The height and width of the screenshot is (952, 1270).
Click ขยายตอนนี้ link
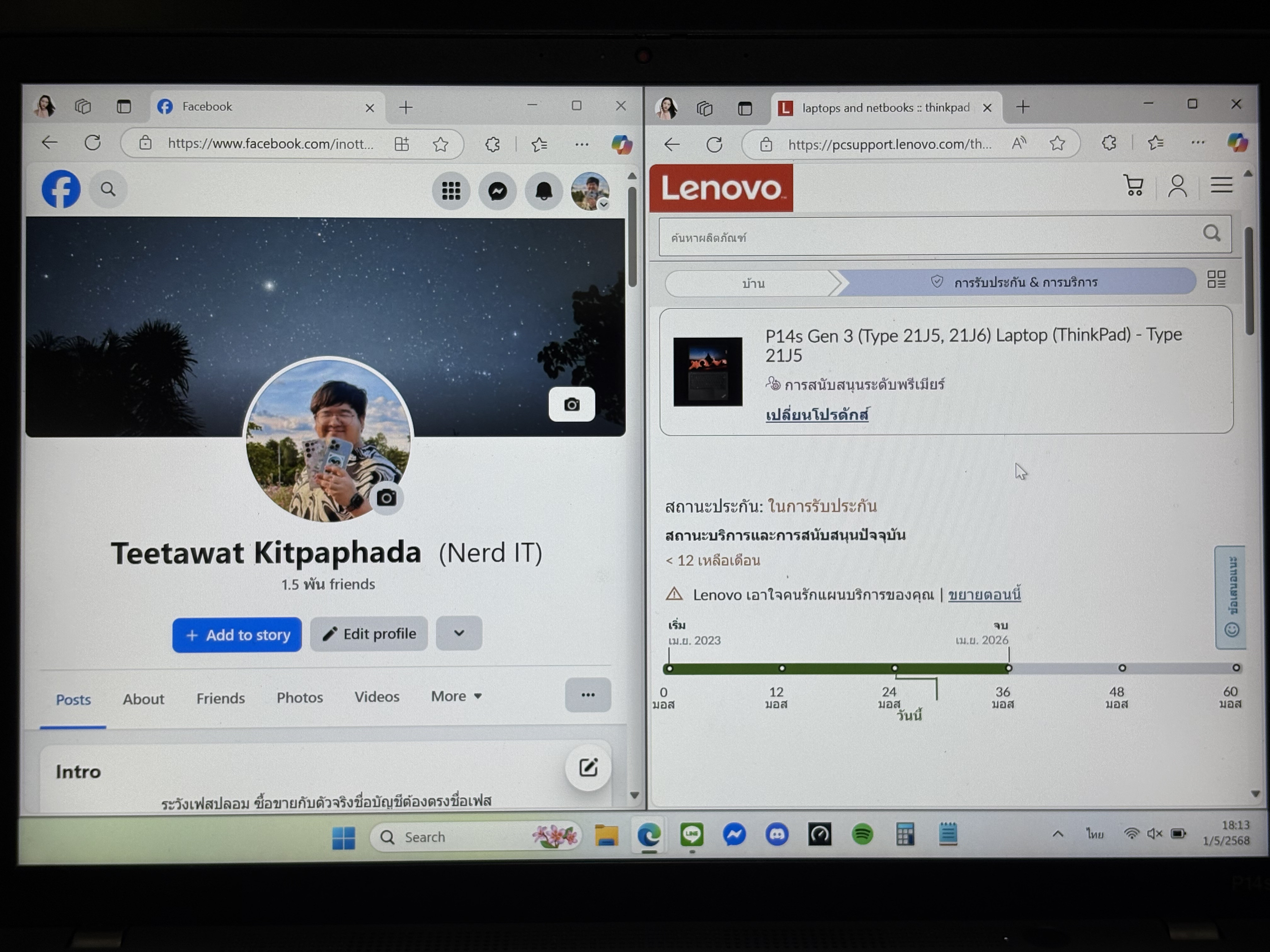(984, 594)
